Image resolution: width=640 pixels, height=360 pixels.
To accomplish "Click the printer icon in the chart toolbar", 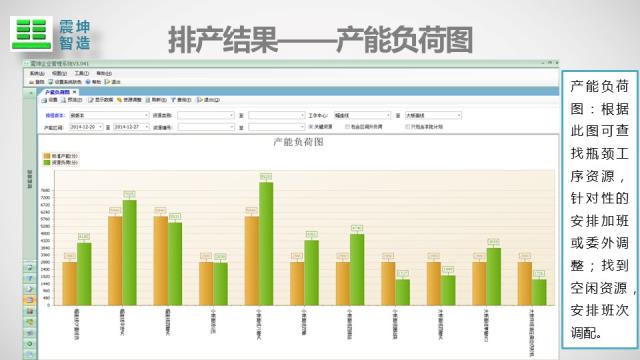I will (x=44, y=100).
